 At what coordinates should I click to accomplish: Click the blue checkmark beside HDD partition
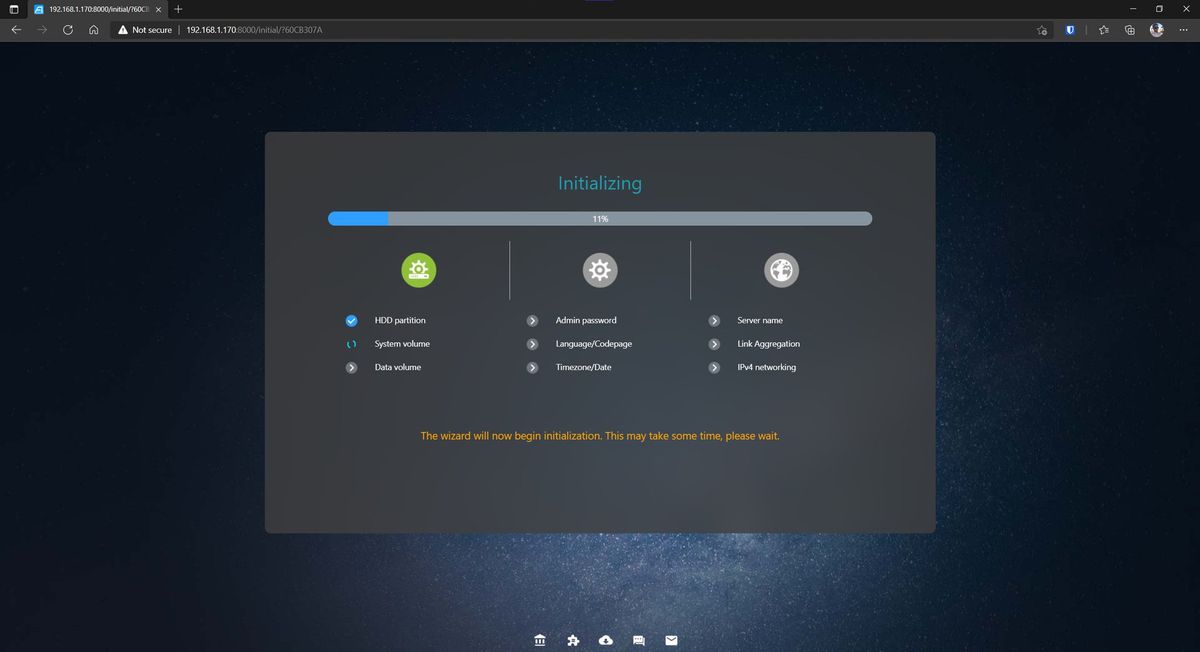pos(352,320)
